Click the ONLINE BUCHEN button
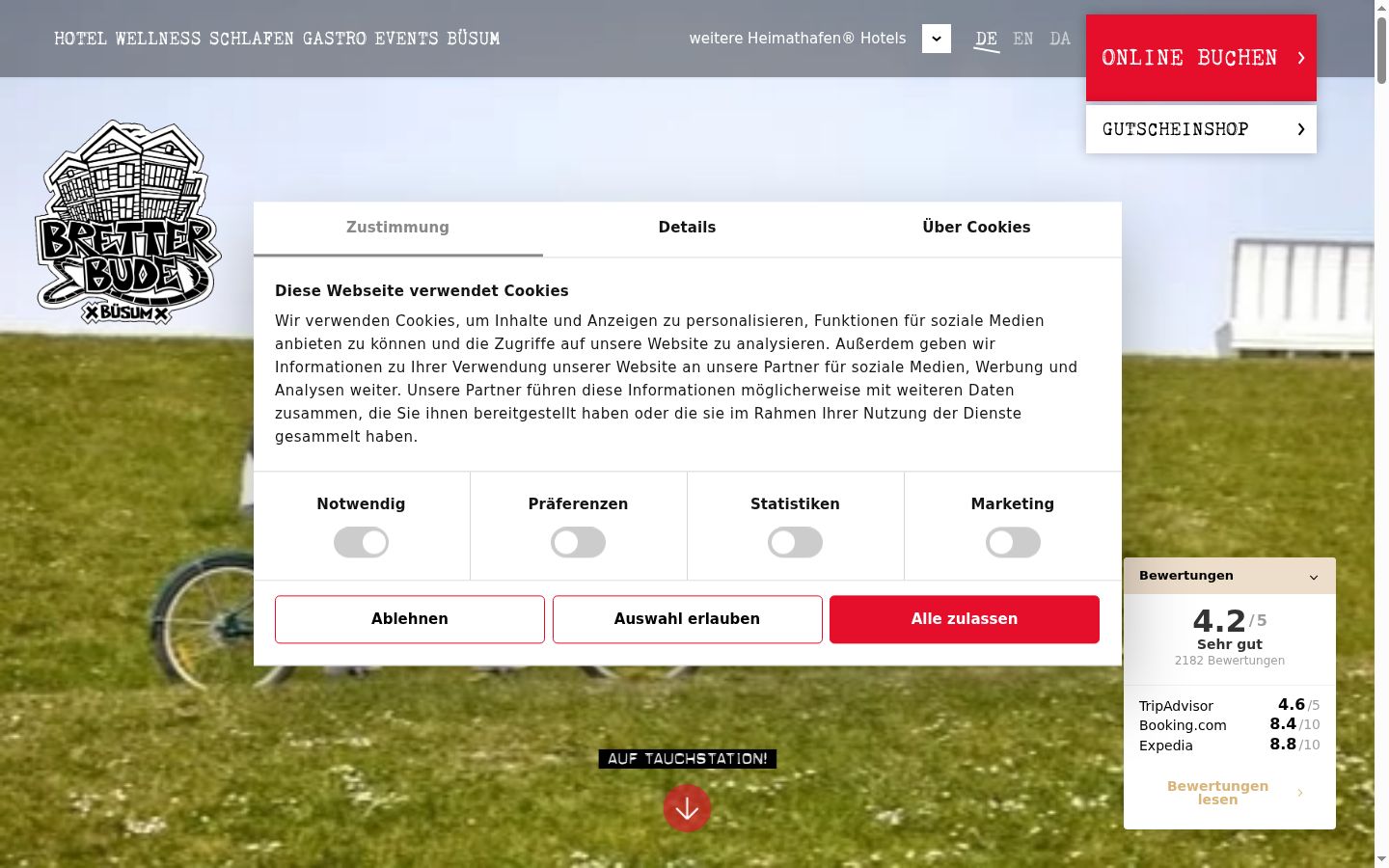The height and width of the screenshot is (868, 1389). (1201, 58)
